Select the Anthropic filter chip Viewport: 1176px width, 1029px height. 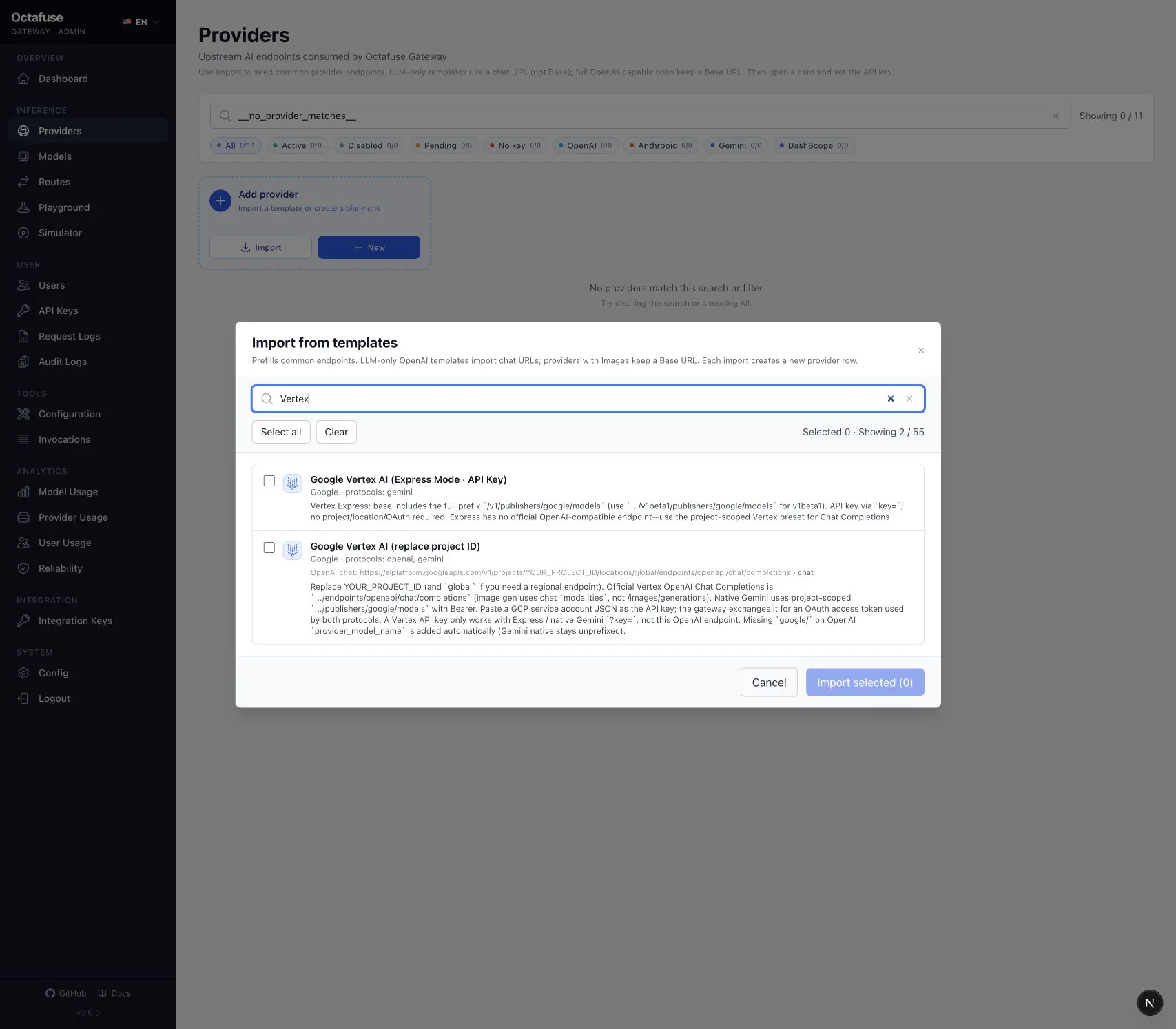tap(661, 145)
